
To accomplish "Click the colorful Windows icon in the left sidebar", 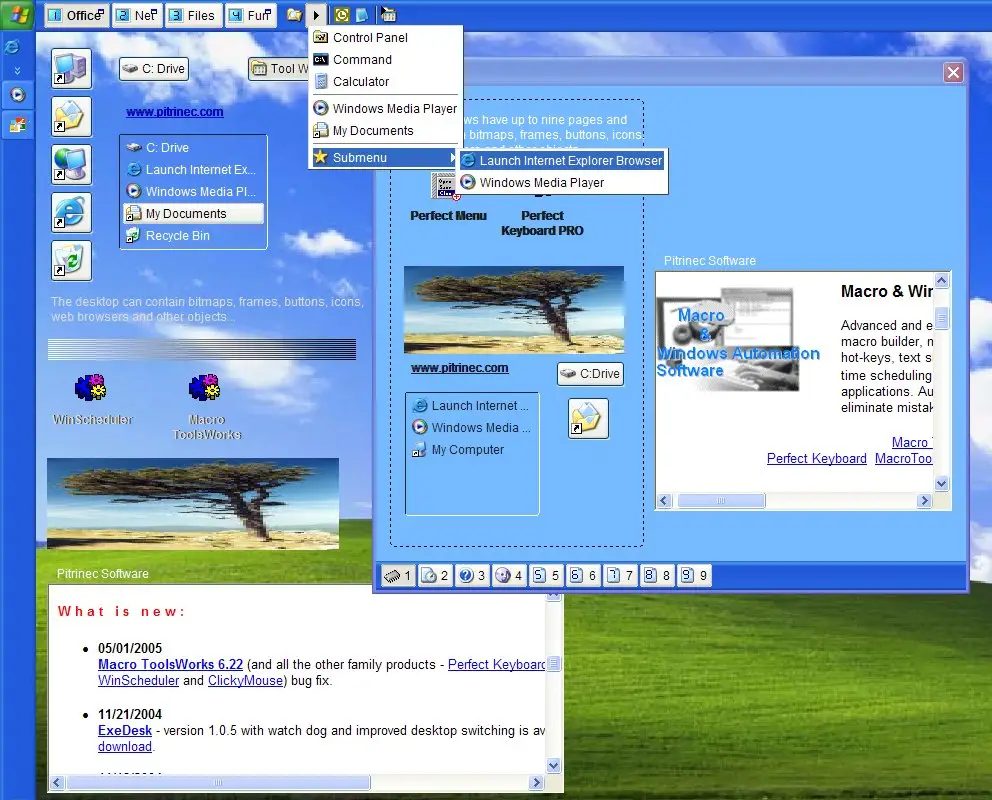I will [18, 125].
